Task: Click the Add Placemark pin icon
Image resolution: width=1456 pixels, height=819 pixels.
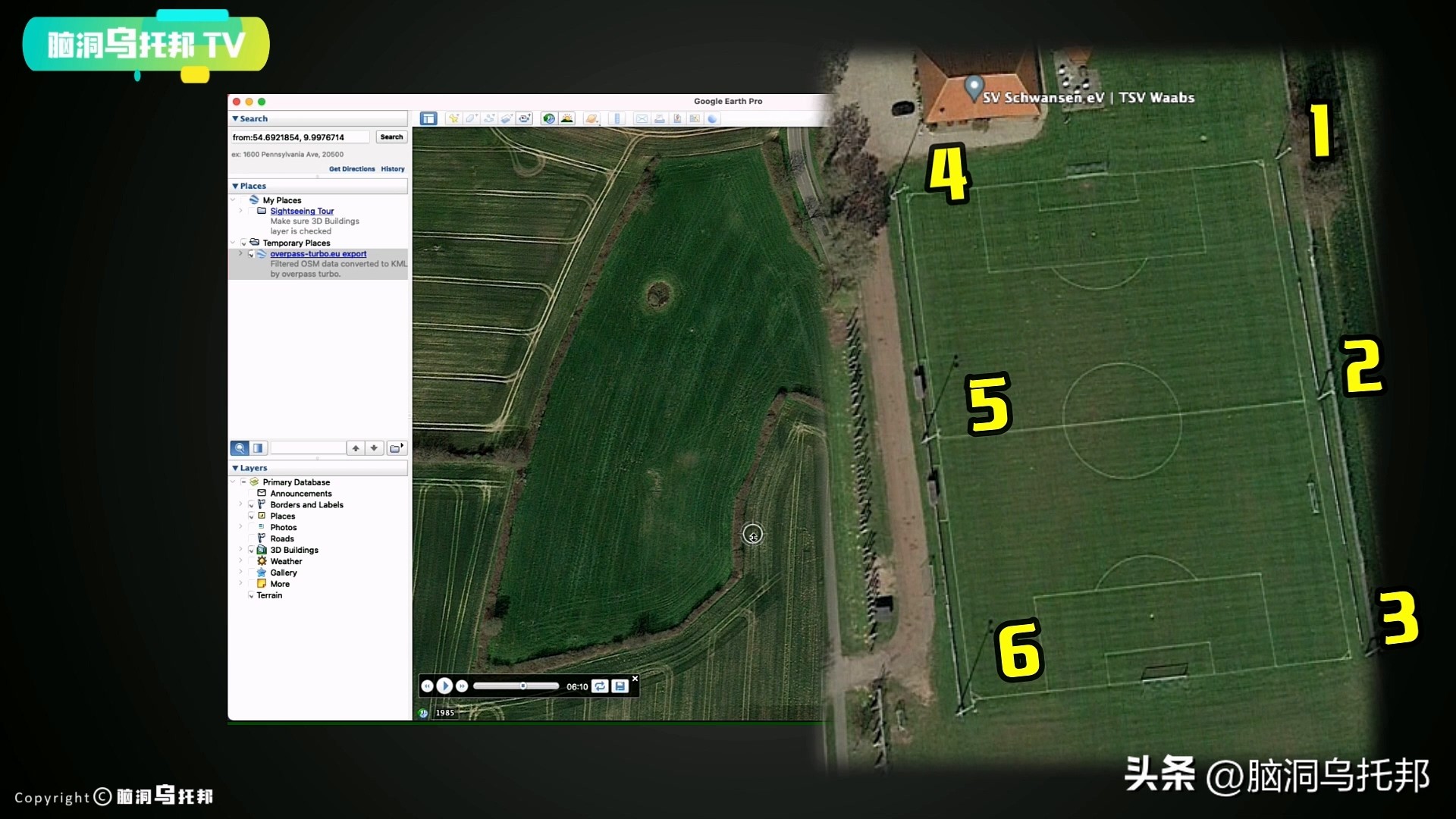Action: (x=453, y=118)
